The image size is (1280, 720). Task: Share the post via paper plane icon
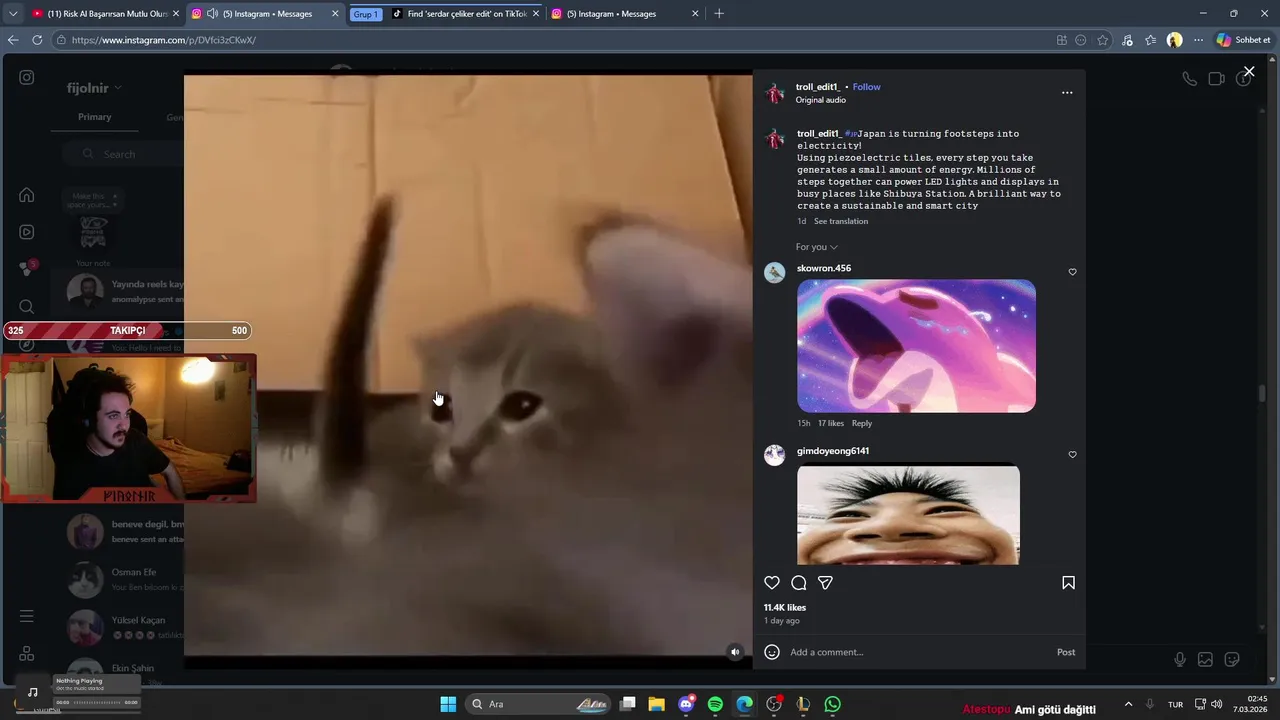tap(825, 583)
